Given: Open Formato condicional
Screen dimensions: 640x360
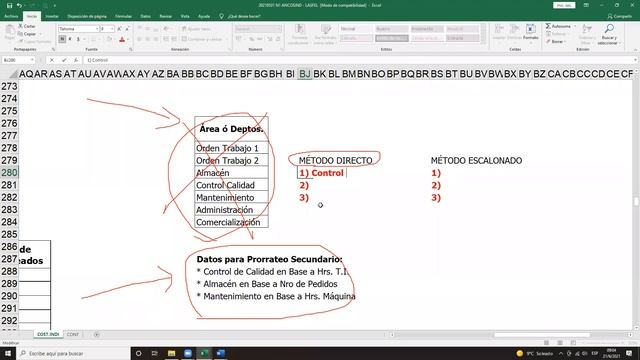Looking at the screenshot, I should 300,34.
